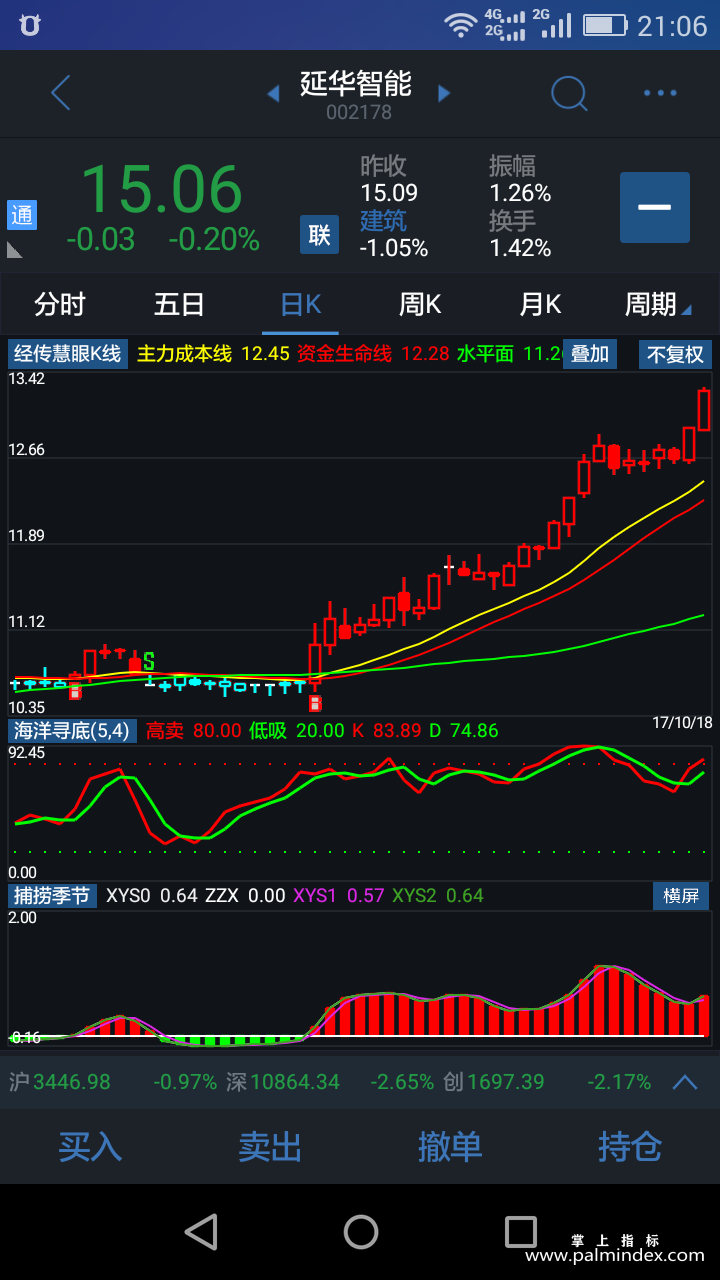Tap the 沪 3446.98 index
This screenshot has height=1280, width=720.
(x=60, y=1082)
